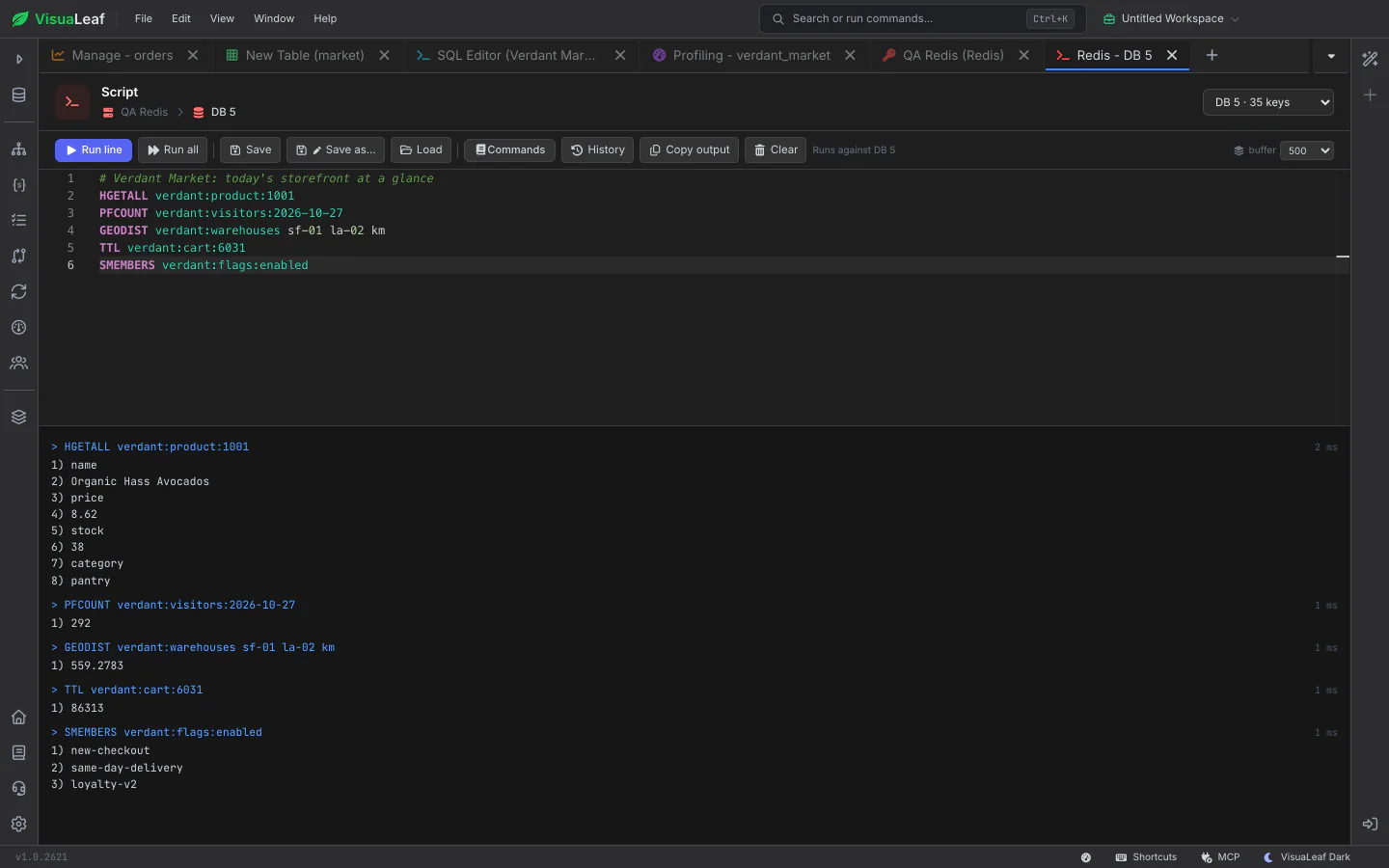Run the current line with Run line

94,149
